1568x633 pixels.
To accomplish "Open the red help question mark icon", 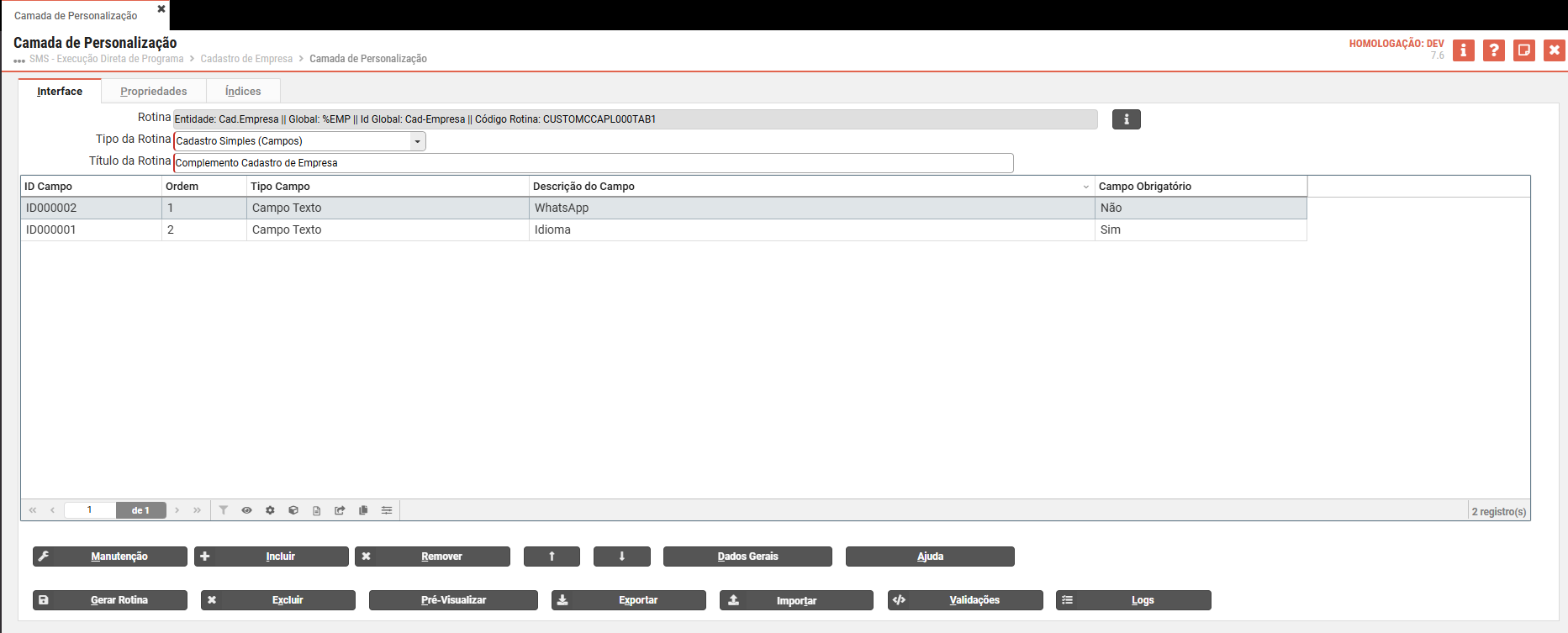I will pos(1493,50).
